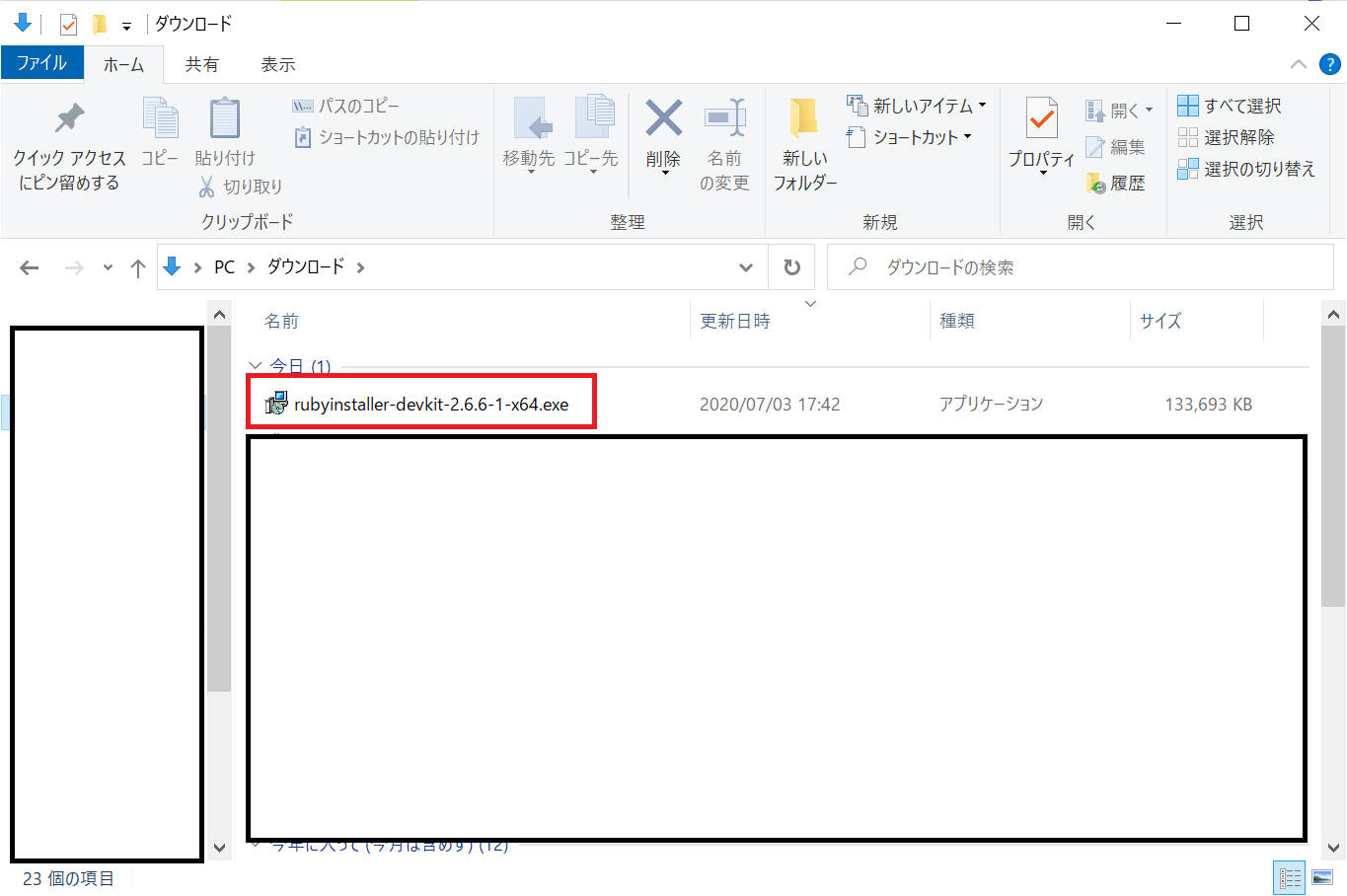The image size is (1347, 896).
Task: Open the File (ファイル) tab
Action: 41,63
